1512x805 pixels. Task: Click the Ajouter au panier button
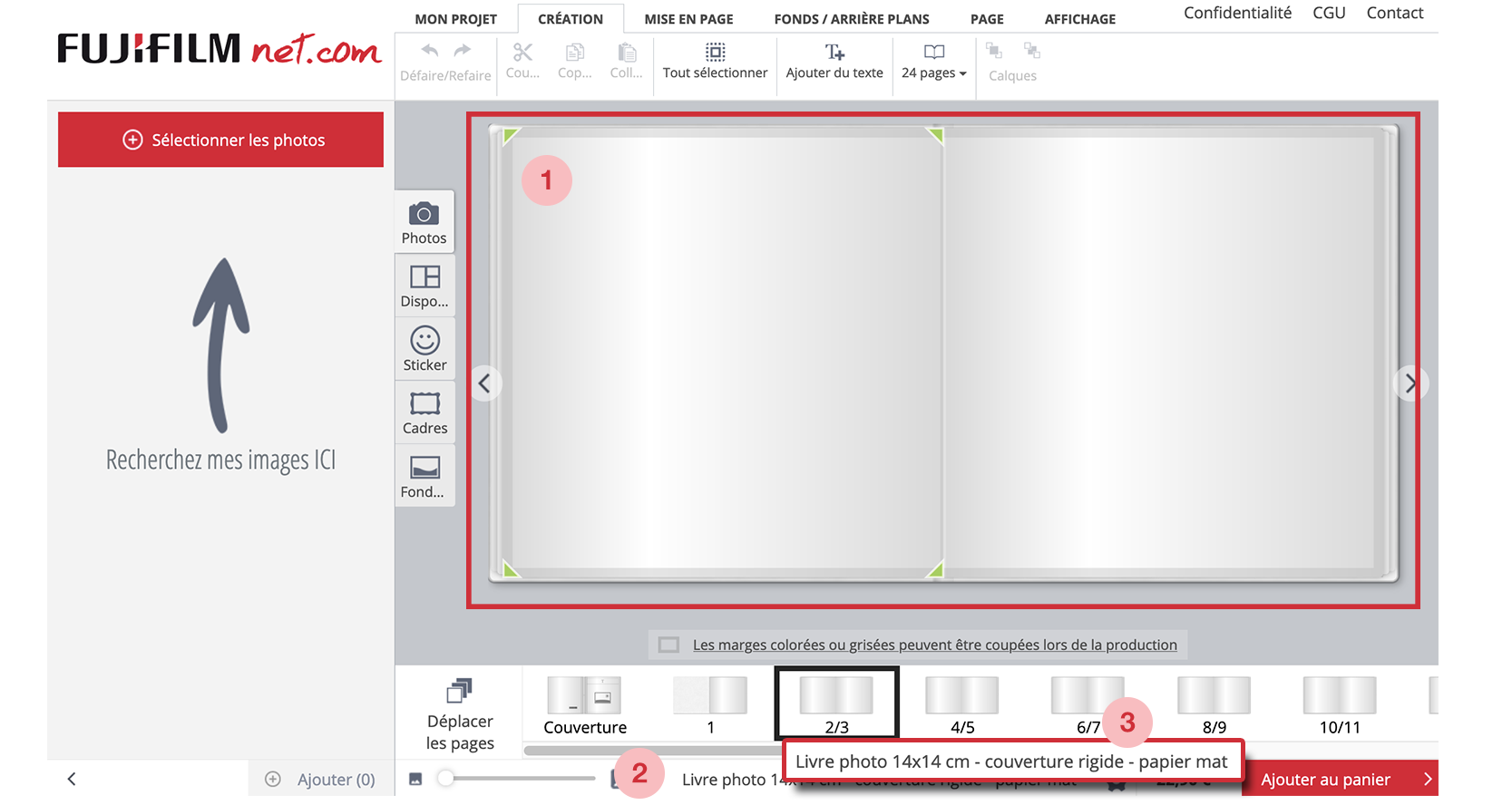pos(1341,780)
